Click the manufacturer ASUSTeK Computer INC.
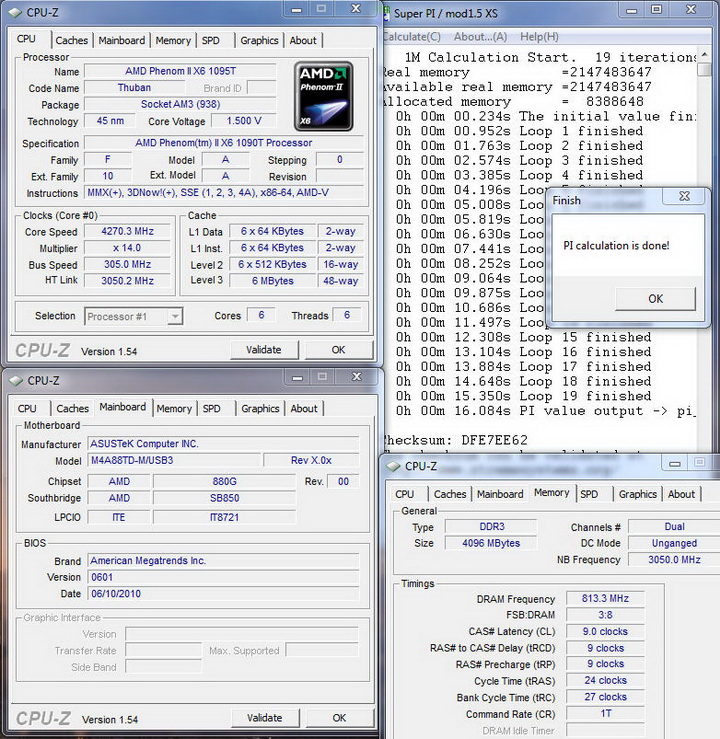This screenshot has height=739, width=720. click(x=223, y=444)
